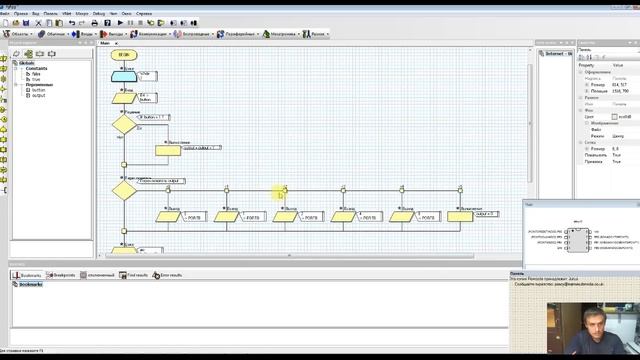Open the Обычные components dropdown
This screenshot has height=360, width=640.
tap(53, 34)
